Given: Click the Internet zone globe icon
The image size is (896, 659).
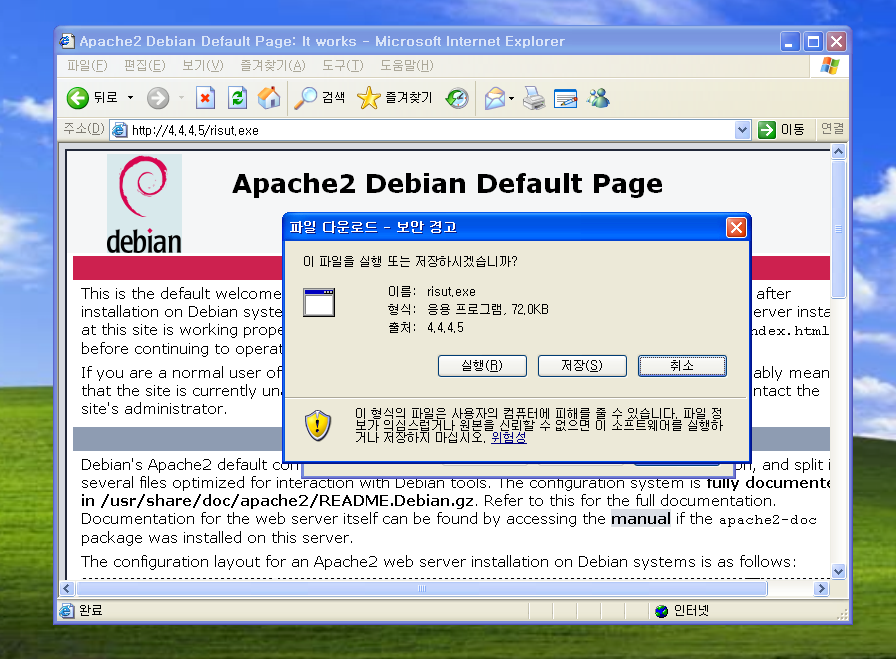Looking at the screenshot, I should click(x=661, y=611).
